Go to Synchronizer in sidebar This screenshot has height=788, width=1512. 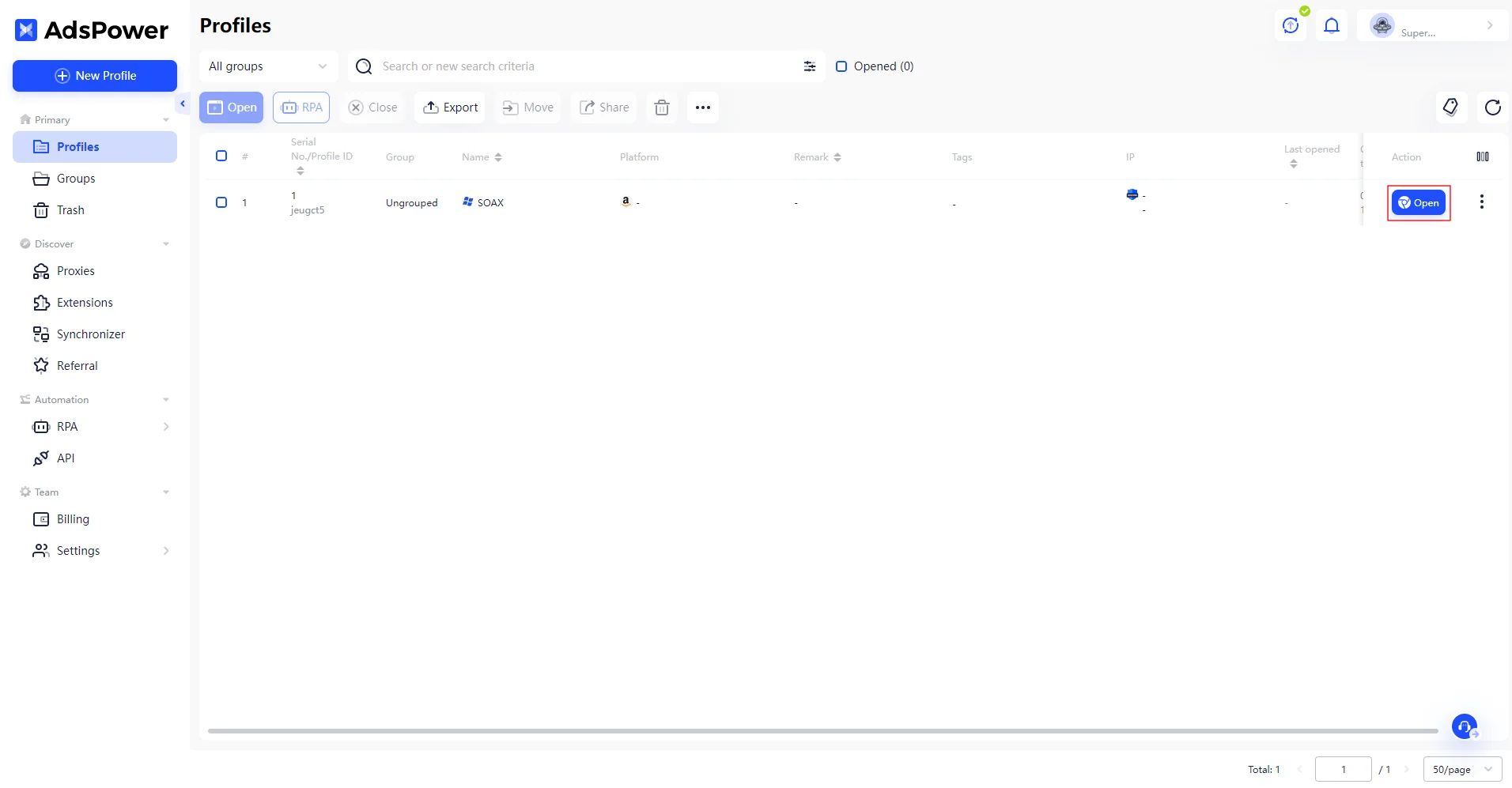tap(90, 334)
